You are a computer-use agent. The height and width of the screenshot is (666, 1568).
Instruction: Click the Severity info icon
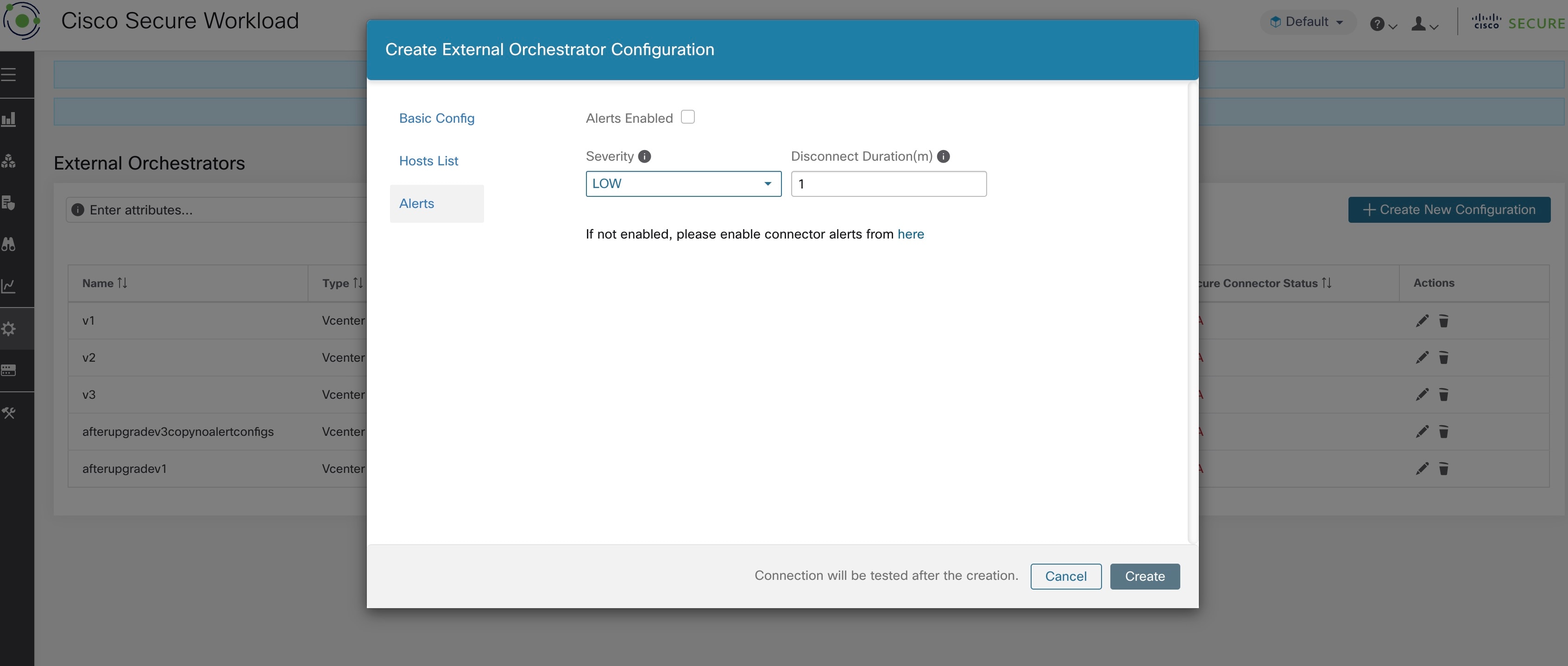point(645,157)
